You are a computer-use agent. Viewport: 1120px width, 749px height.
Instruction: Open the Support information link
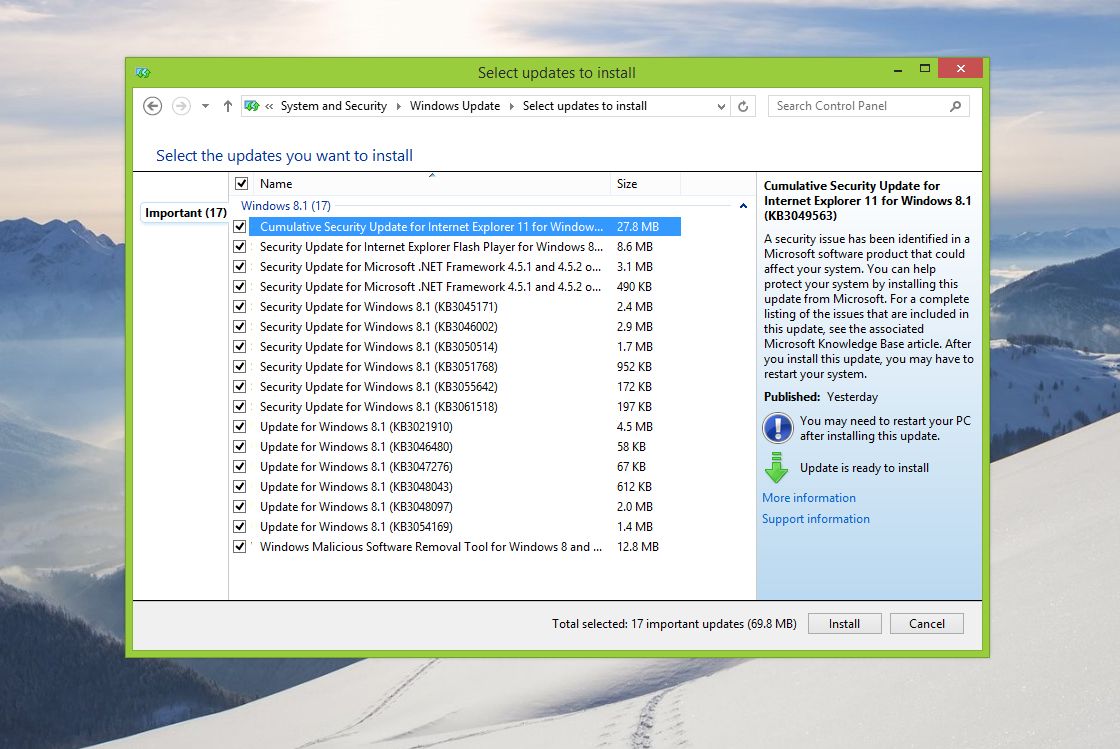coord(816,519)
